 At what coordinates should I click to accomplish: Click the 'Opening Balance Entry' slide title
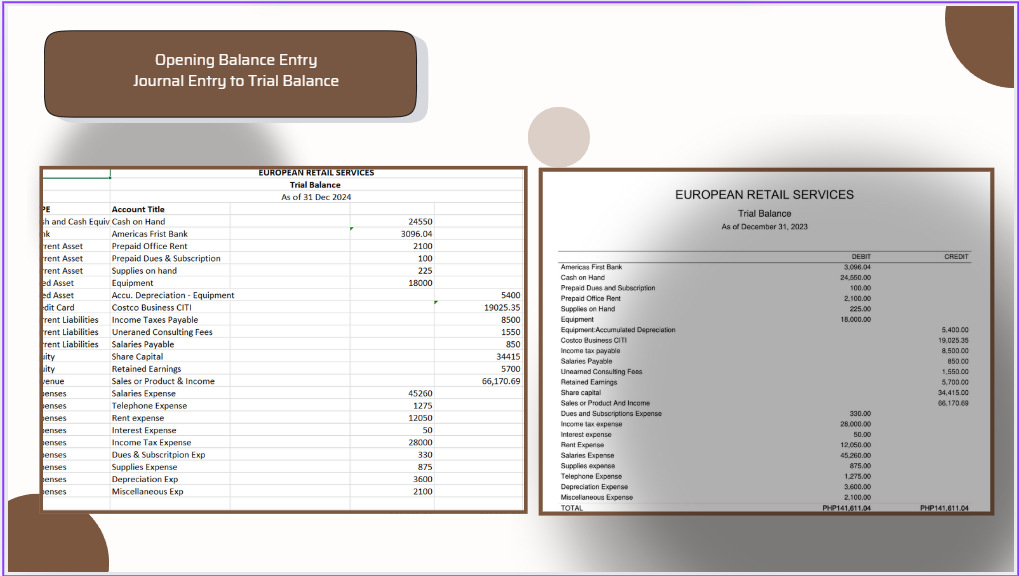pos(236,60)
